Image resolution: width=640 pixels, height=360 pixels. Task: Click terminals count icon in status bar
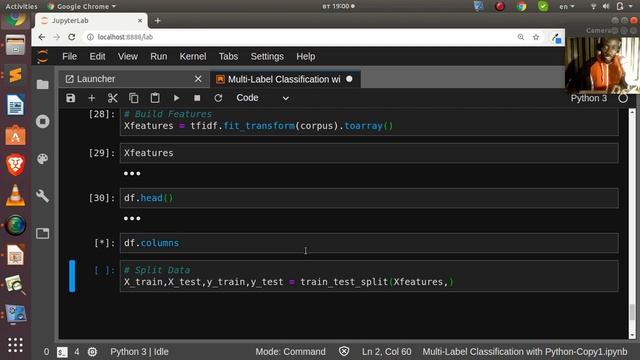tap(62, 352)
